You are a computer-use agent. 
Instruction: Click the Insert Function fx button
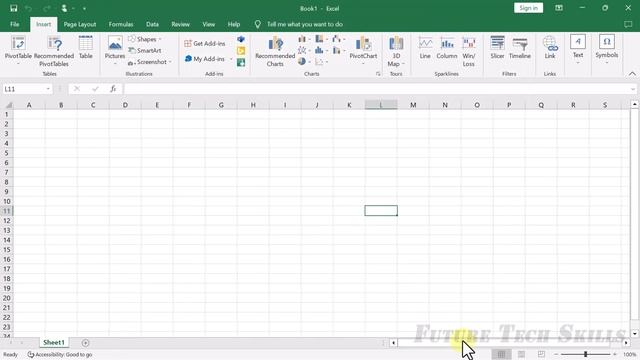pos(113,89)
